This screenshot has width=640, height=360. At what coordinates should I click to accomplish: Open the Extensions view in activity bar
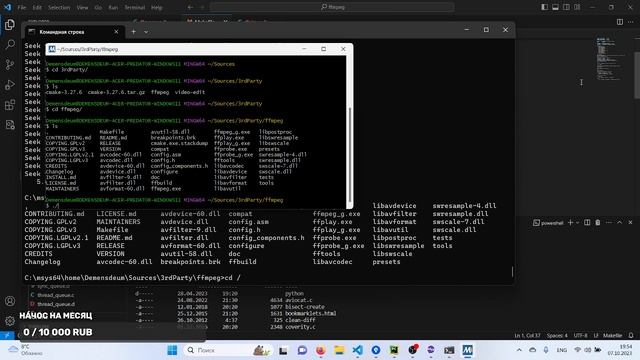coord(10,105)
